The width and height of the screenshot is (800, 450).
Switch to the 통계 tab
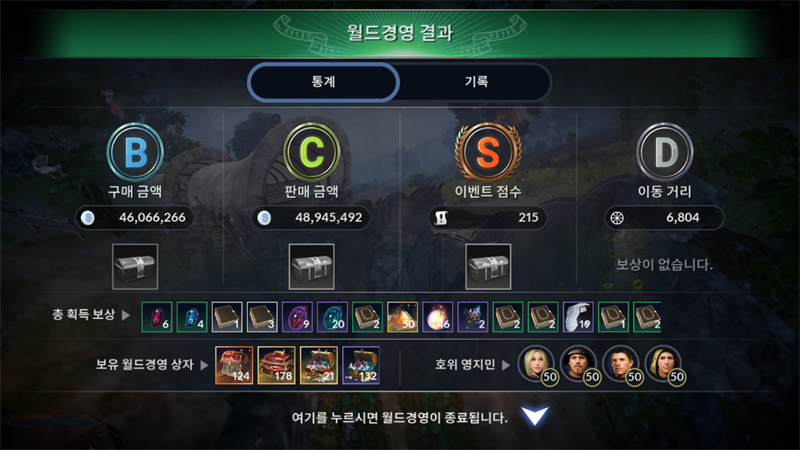click(323, 82)
